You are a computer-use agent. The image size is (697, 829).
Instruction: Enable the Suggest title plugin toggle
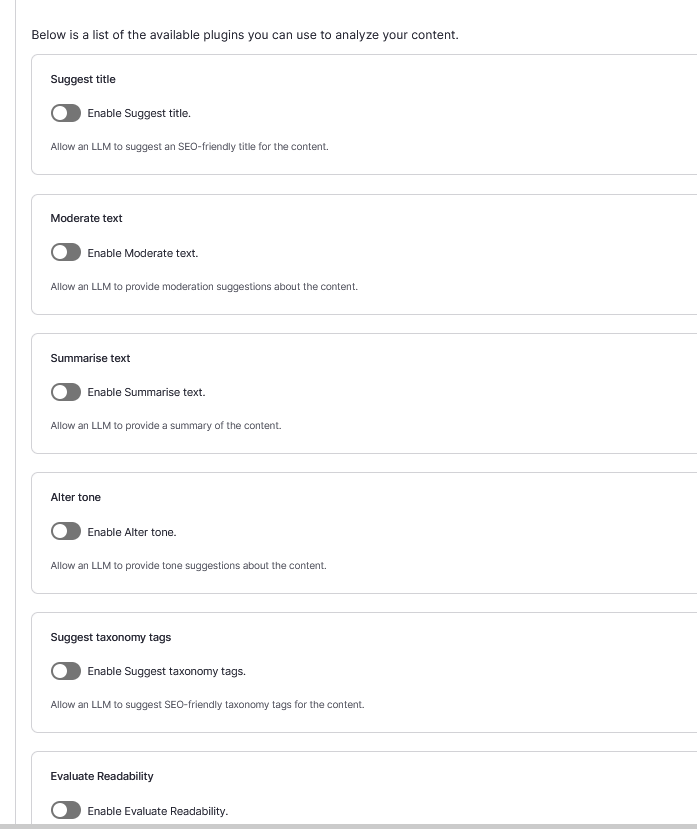tap(66, 113)
